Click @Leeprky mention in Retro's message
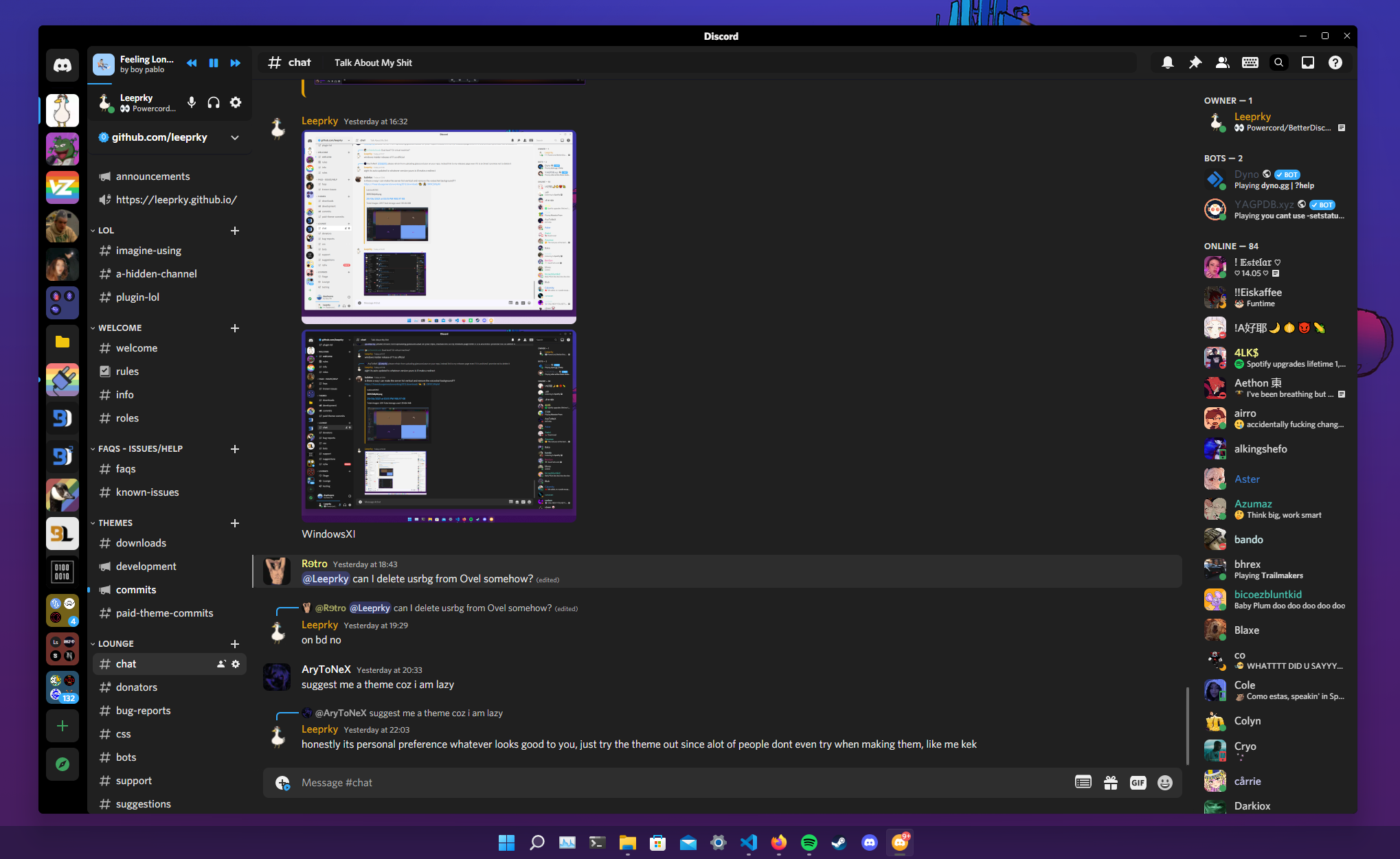Image resolution: width=1400 pixels, height=859 pixels. pos(326,579)
